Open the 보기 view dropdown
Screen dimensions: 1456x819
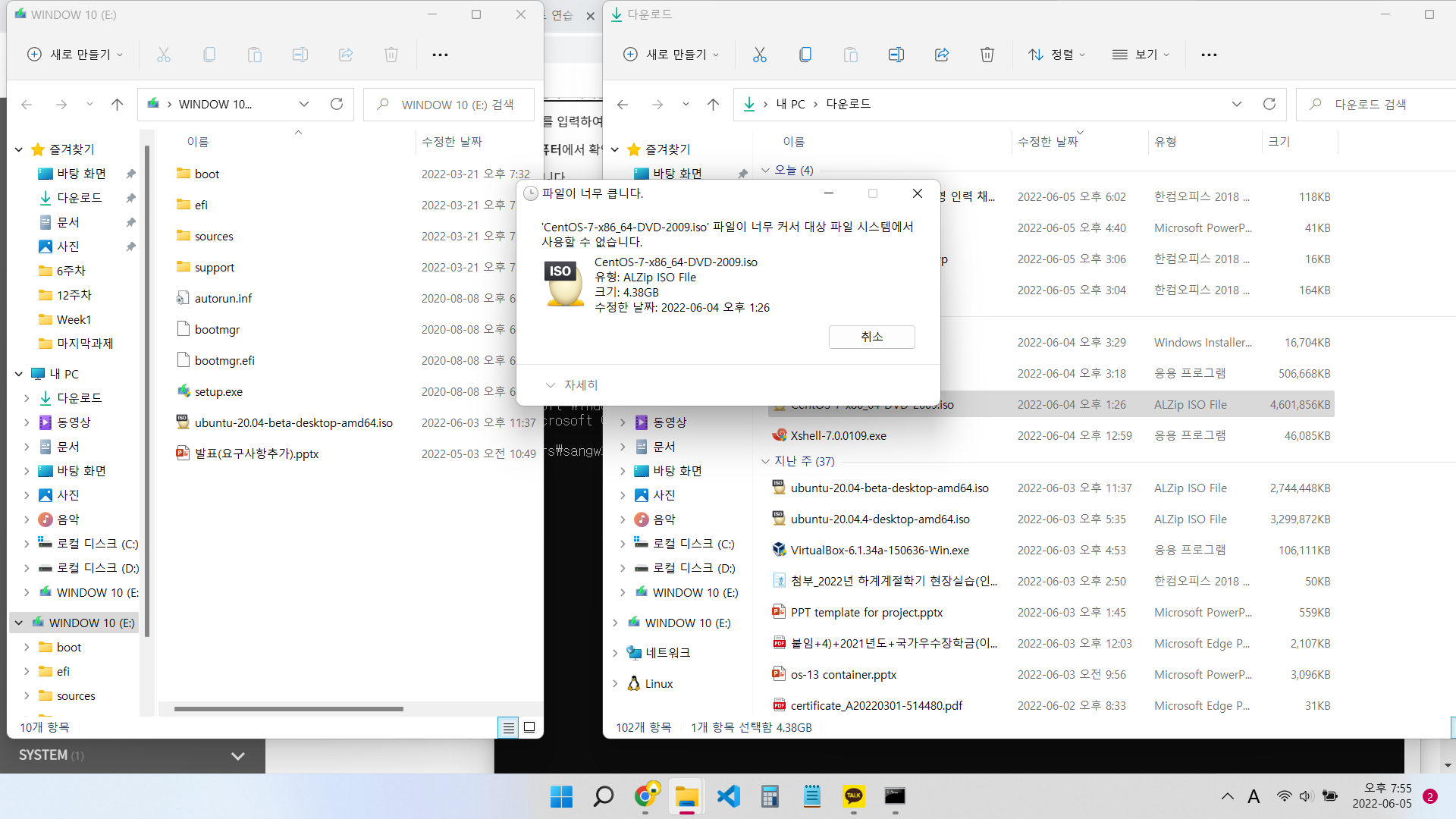pyautogui.click(x=1141, y=55)
